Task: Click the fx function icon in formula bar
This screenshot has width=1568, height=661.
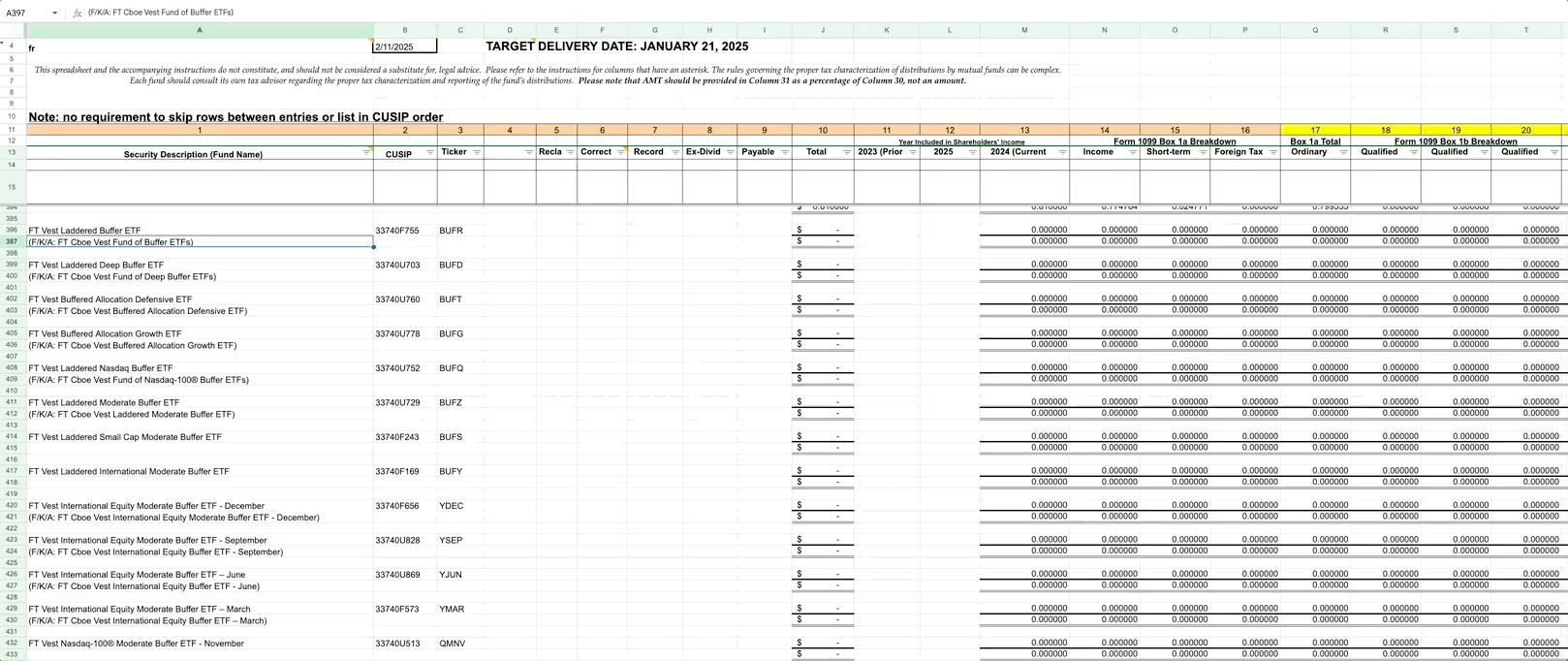Action: point(78,13)
